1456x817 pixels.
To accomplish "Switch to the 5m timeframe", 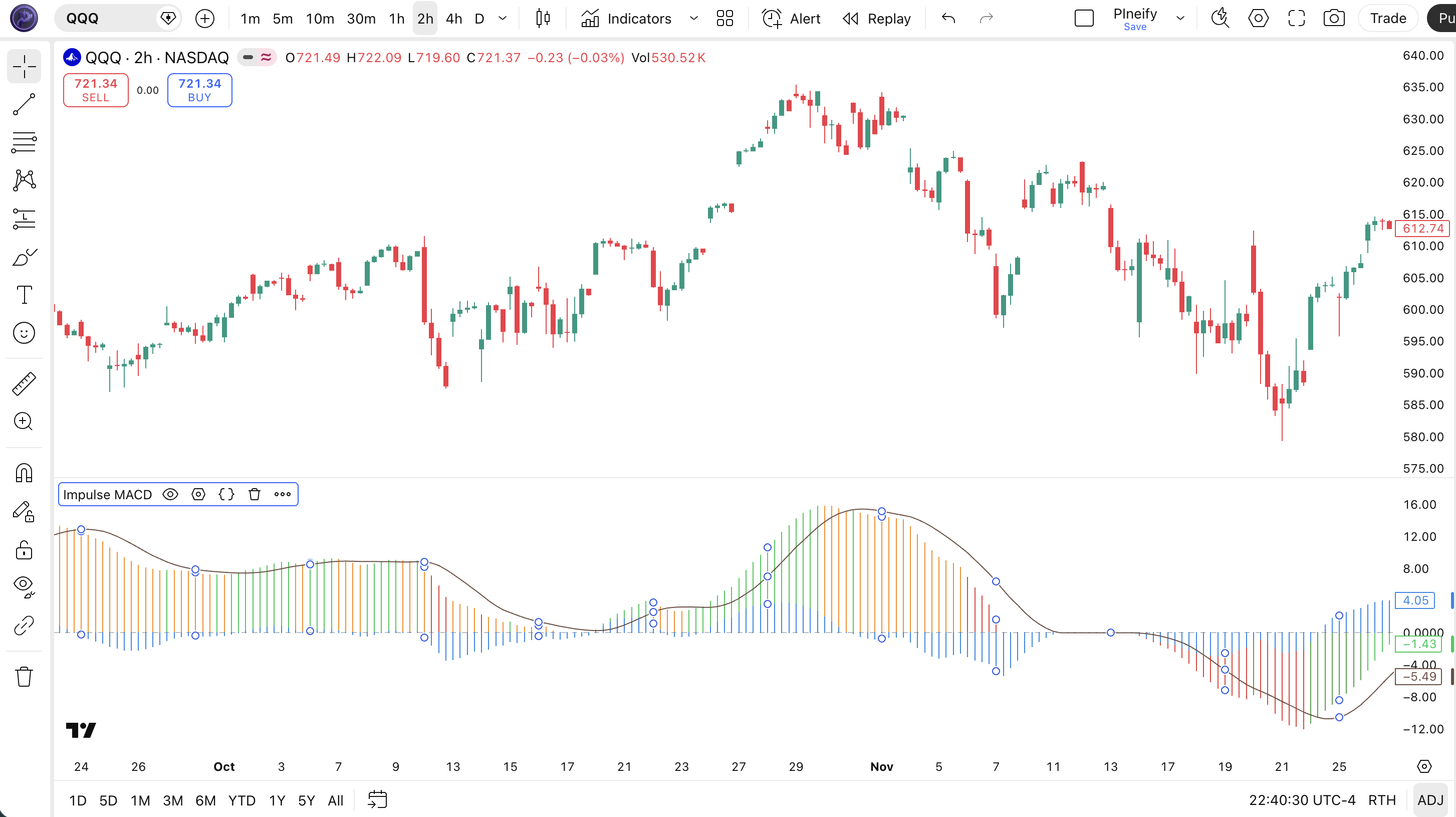I will pyautogui.click(x=283, y=19).
